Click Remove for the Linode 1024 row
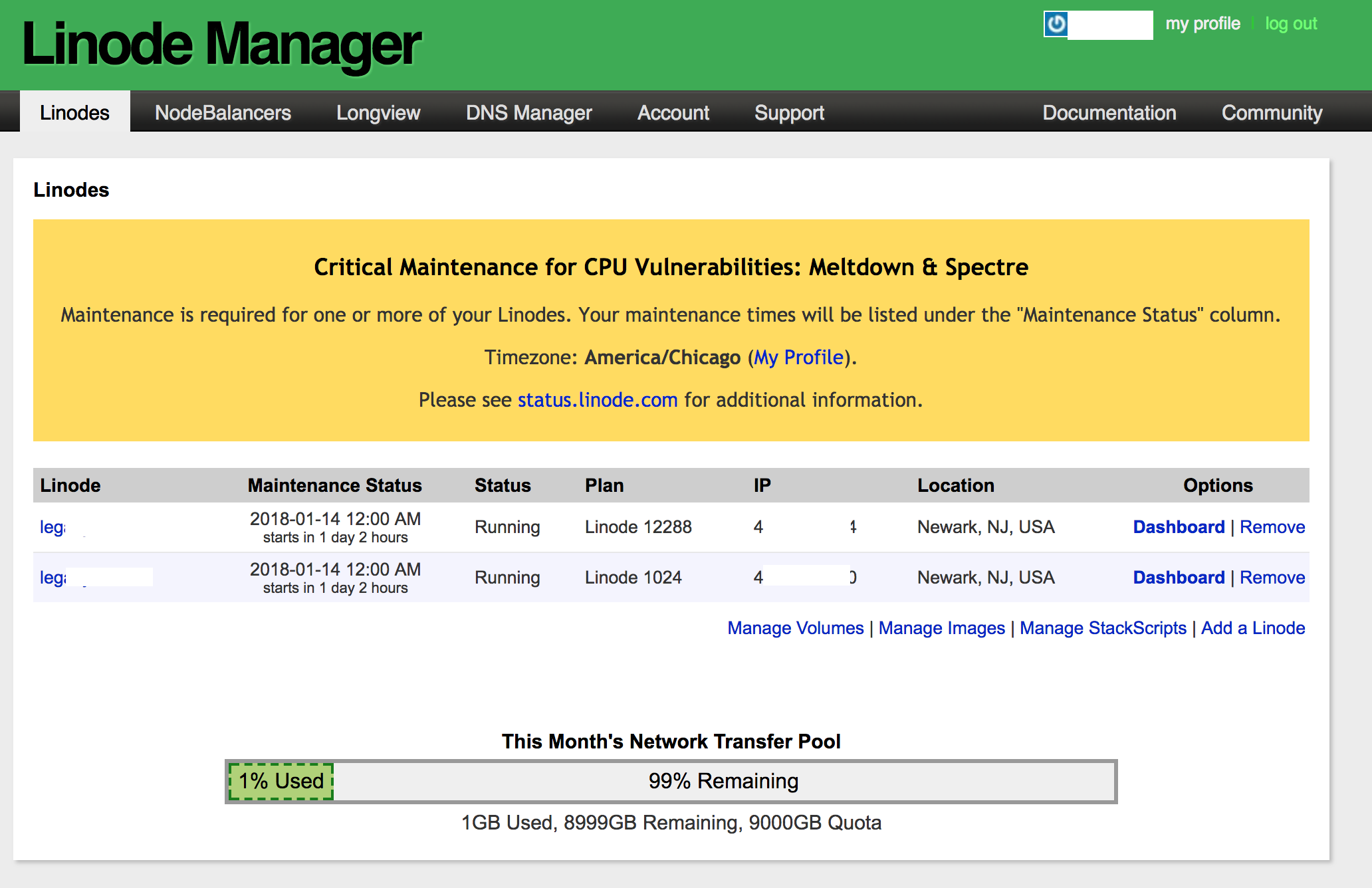 [x=1272, y=578]
